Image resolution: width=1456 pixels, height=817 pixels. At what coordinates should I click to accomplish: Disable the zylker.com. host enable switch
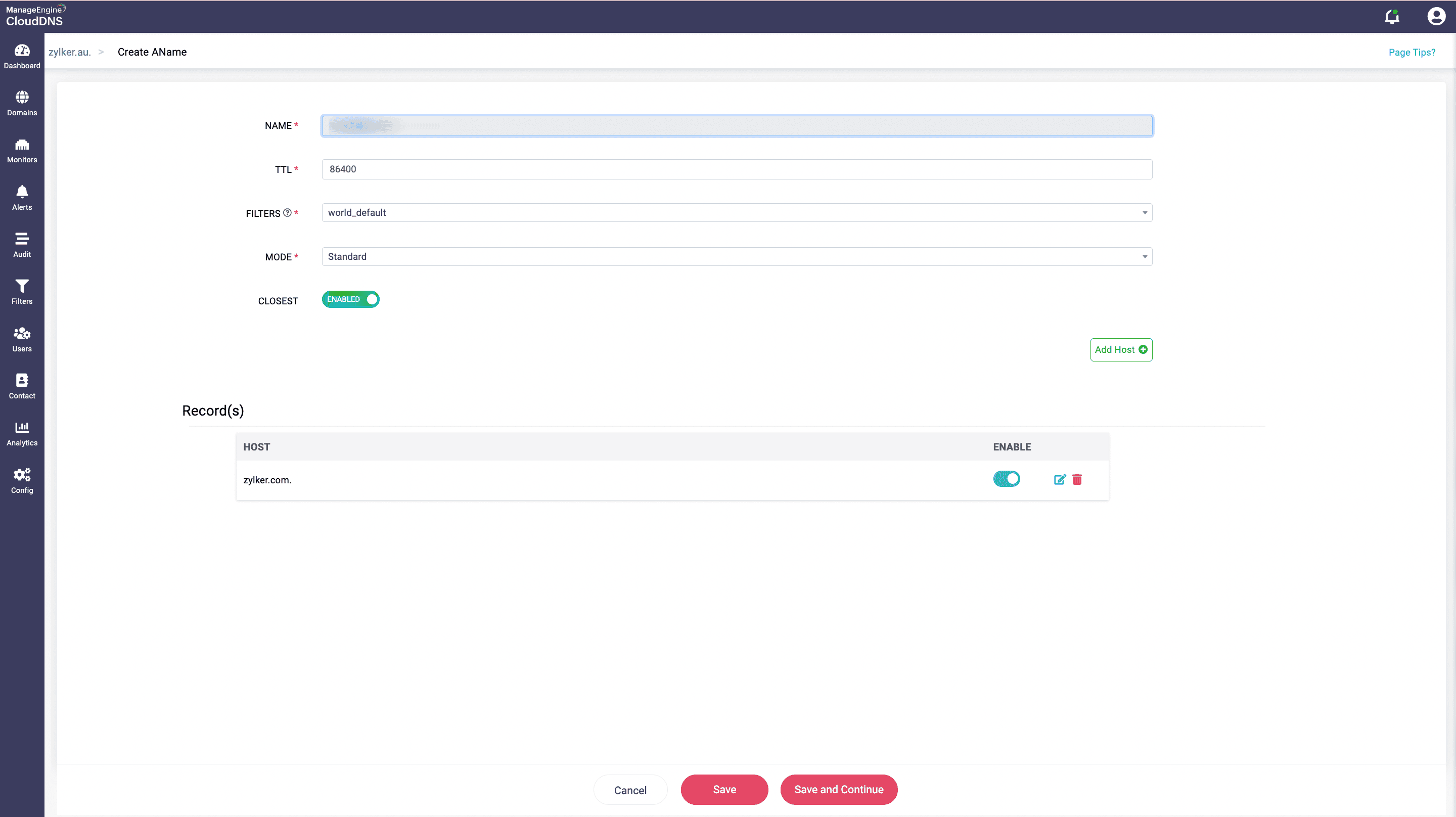click(1007, 479)
